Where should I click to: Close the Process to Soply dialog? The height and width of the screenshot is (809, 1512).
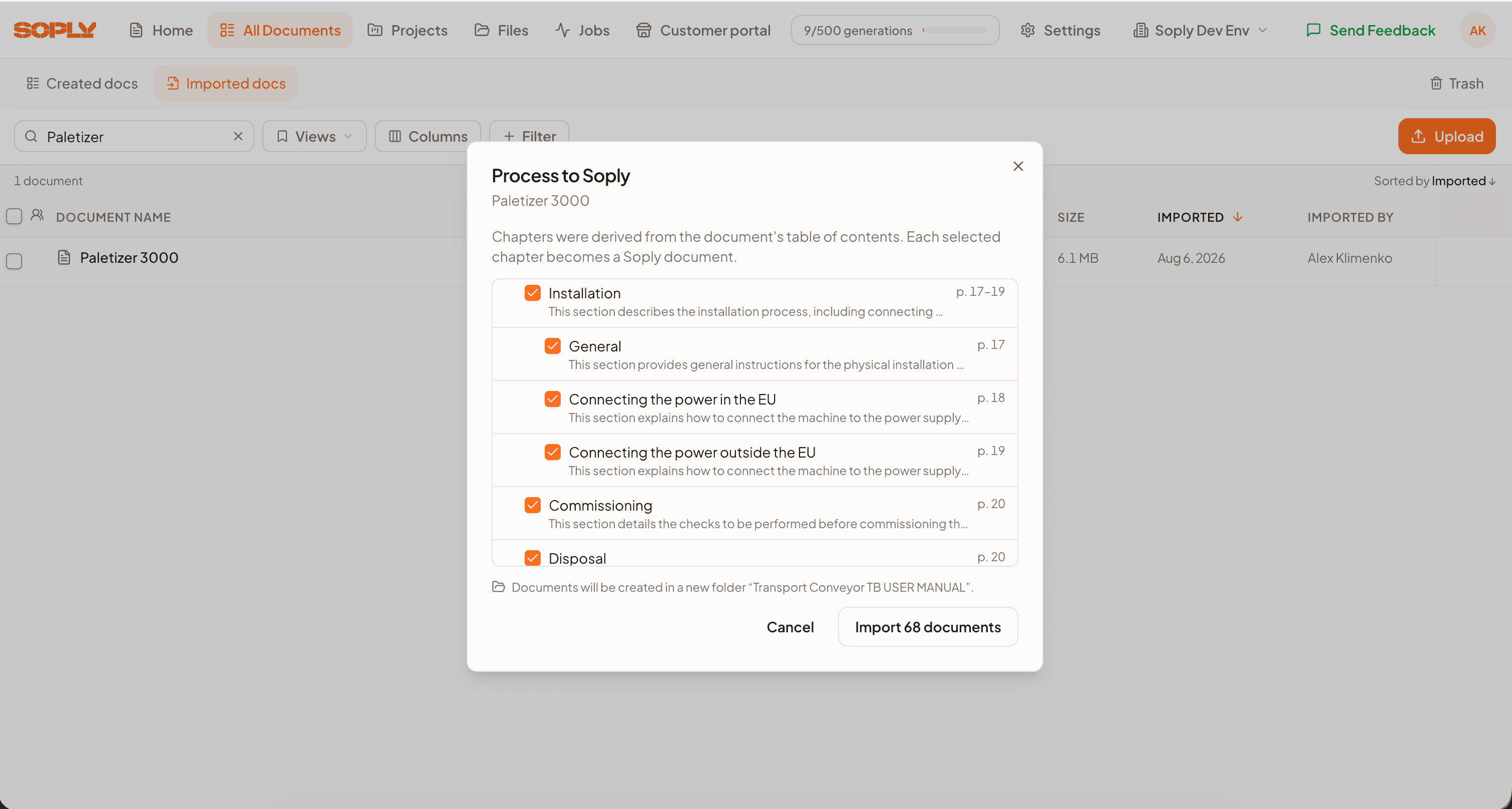(x=1018, y=166)
